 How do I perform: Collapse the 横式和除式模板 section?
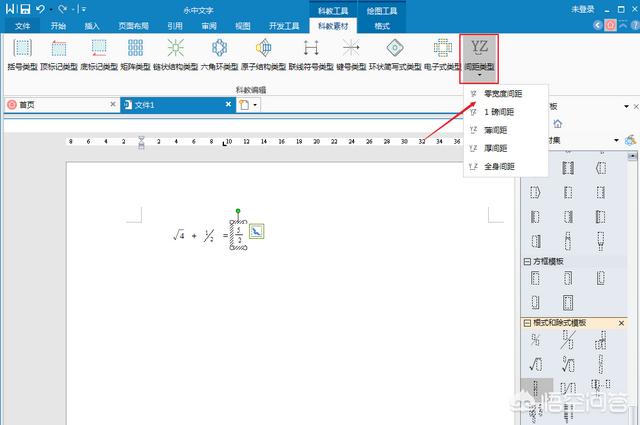[527, 323]
